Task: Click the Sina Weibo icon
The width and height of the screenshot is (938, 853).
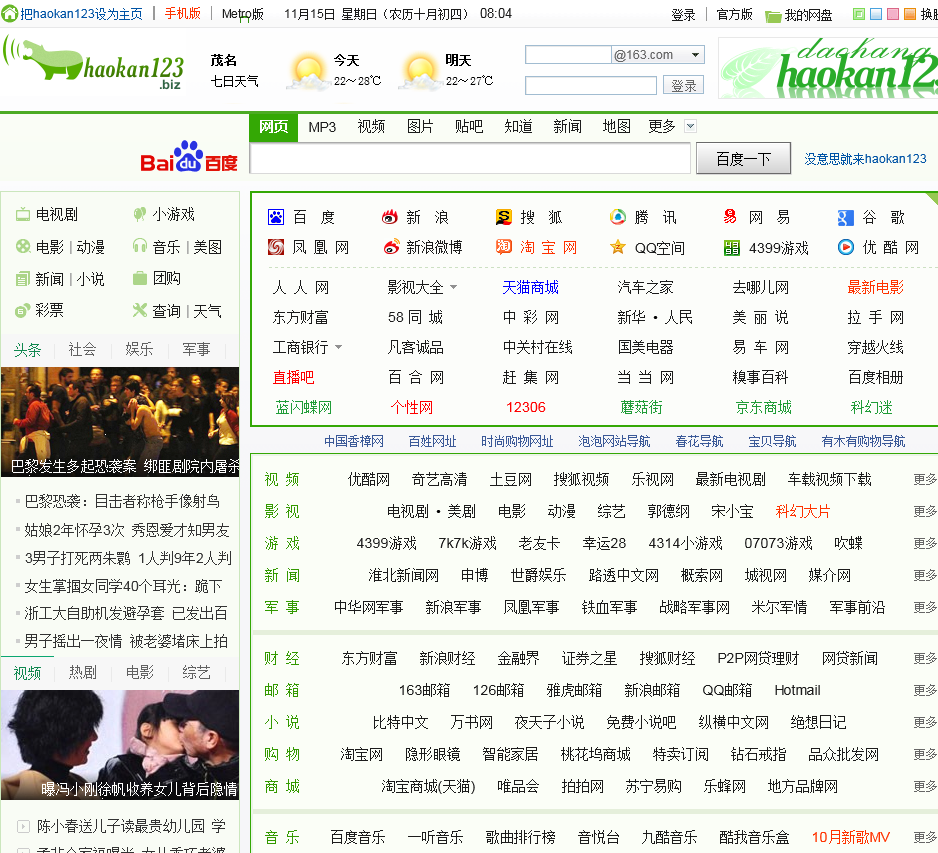Action: (391, 247)
